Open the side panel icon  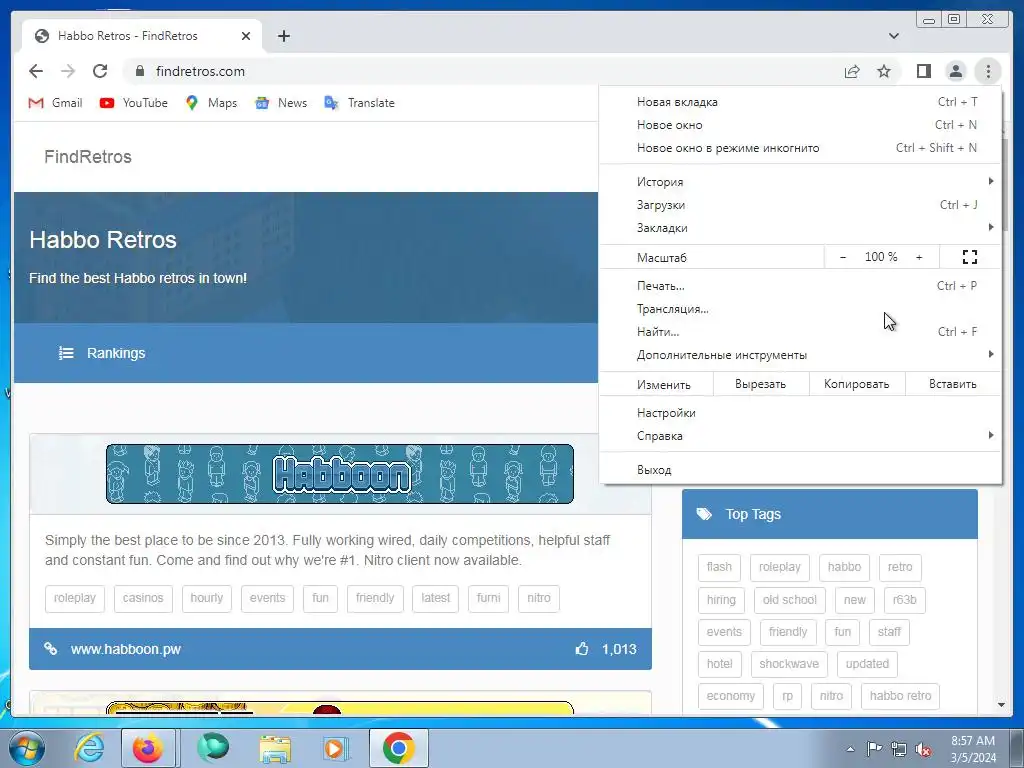pyautogui.click(x=923, y=71)
